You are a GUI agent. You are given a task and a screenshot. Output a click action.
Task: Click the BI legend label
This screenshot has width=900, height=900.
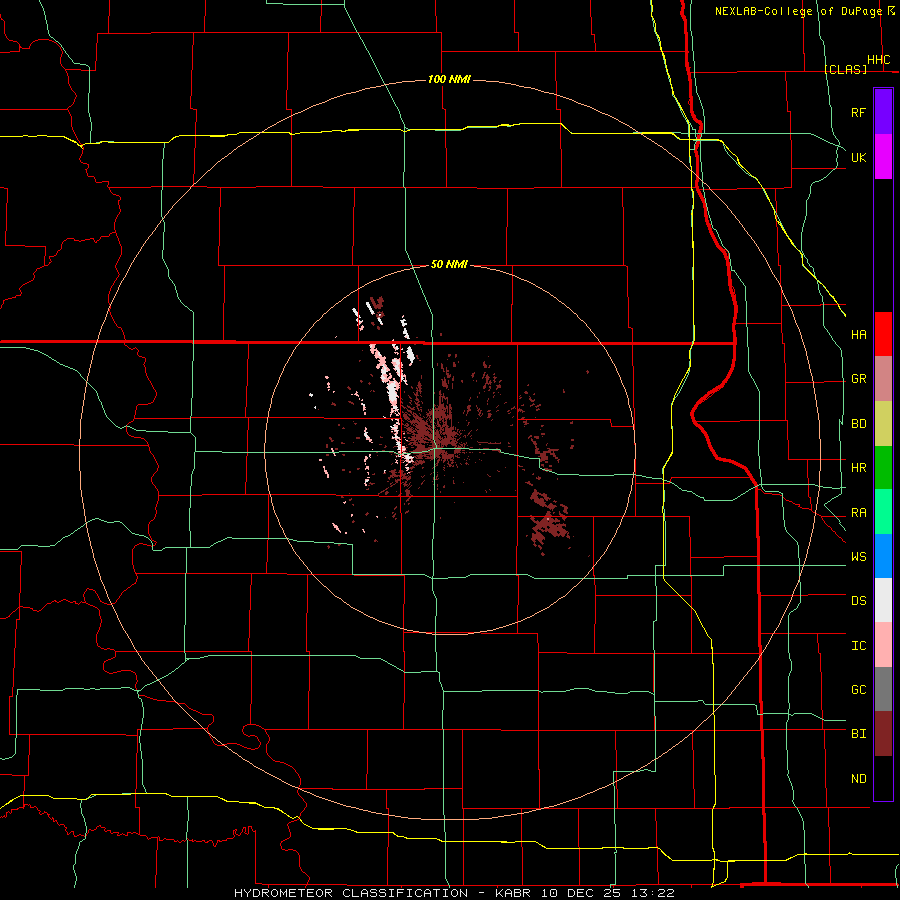[x=858, y=734]
